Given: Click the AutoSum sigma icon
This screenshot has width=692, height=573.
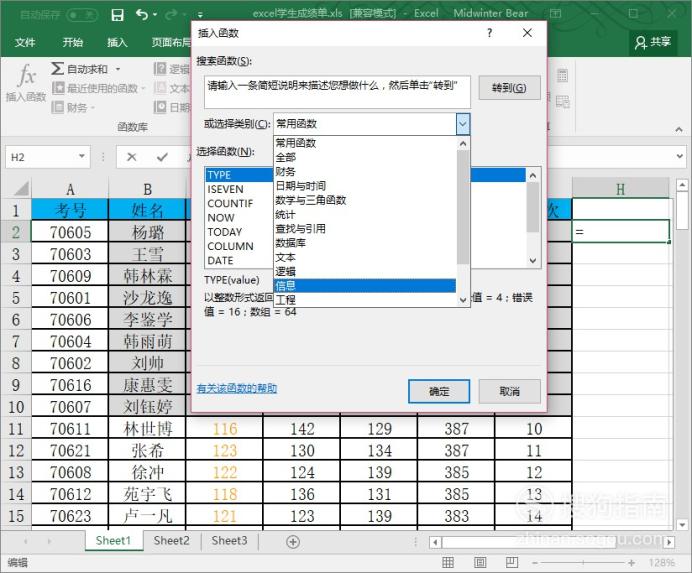Looking at the screenshot, I should [x=57, y=68].
